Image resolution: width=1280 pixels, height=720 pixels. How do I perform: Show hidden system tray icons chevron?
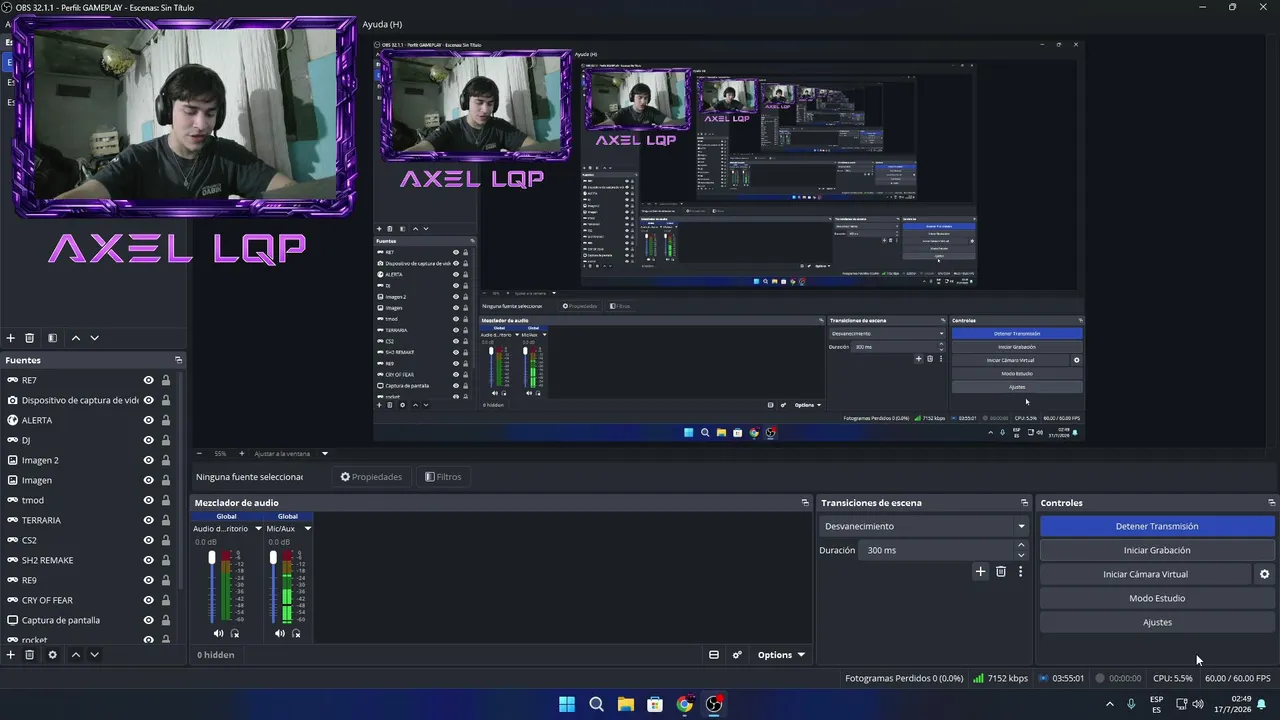pos(1109,704)
